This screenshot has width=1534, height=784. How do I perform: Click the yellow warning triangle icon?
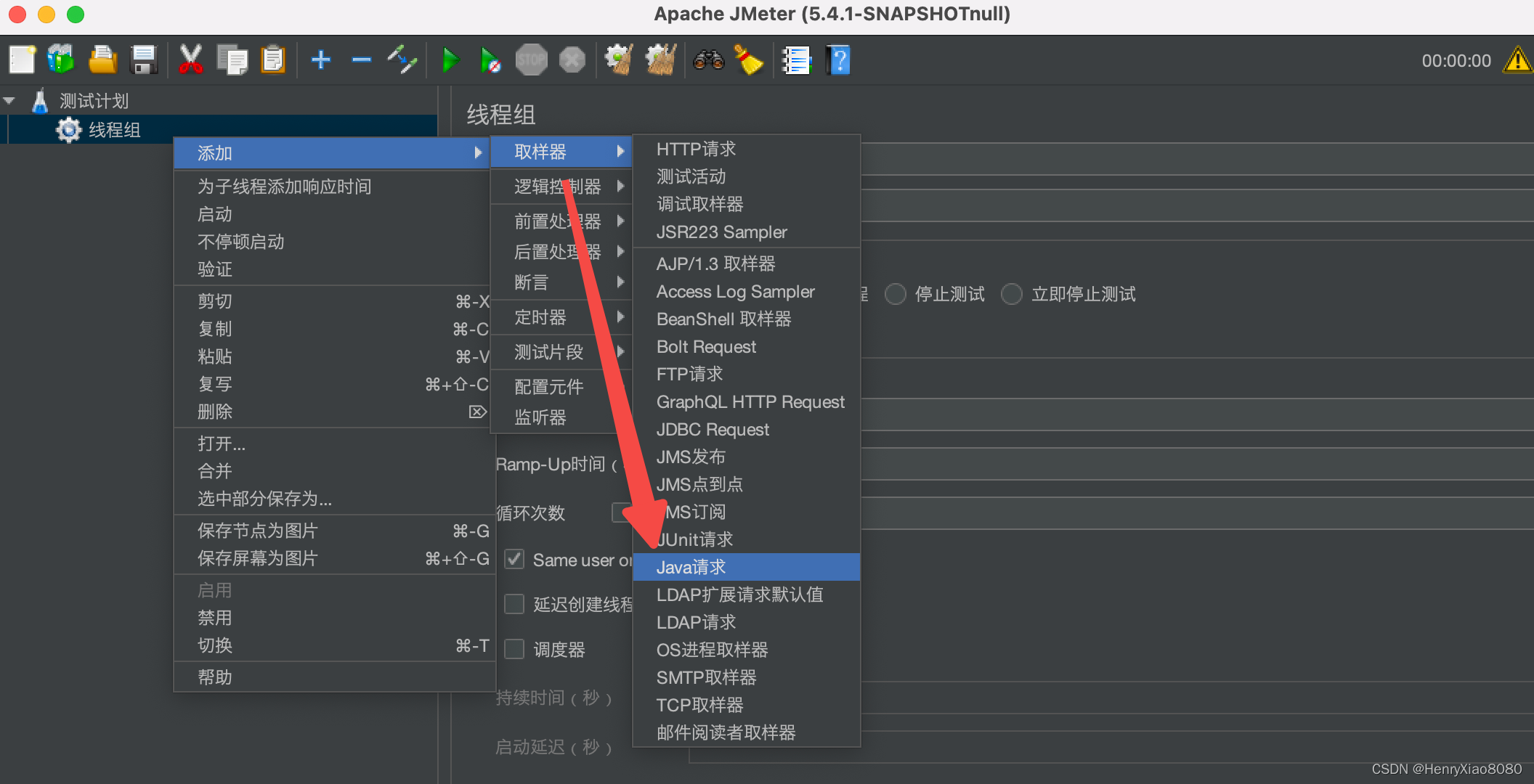point(1518,60)
